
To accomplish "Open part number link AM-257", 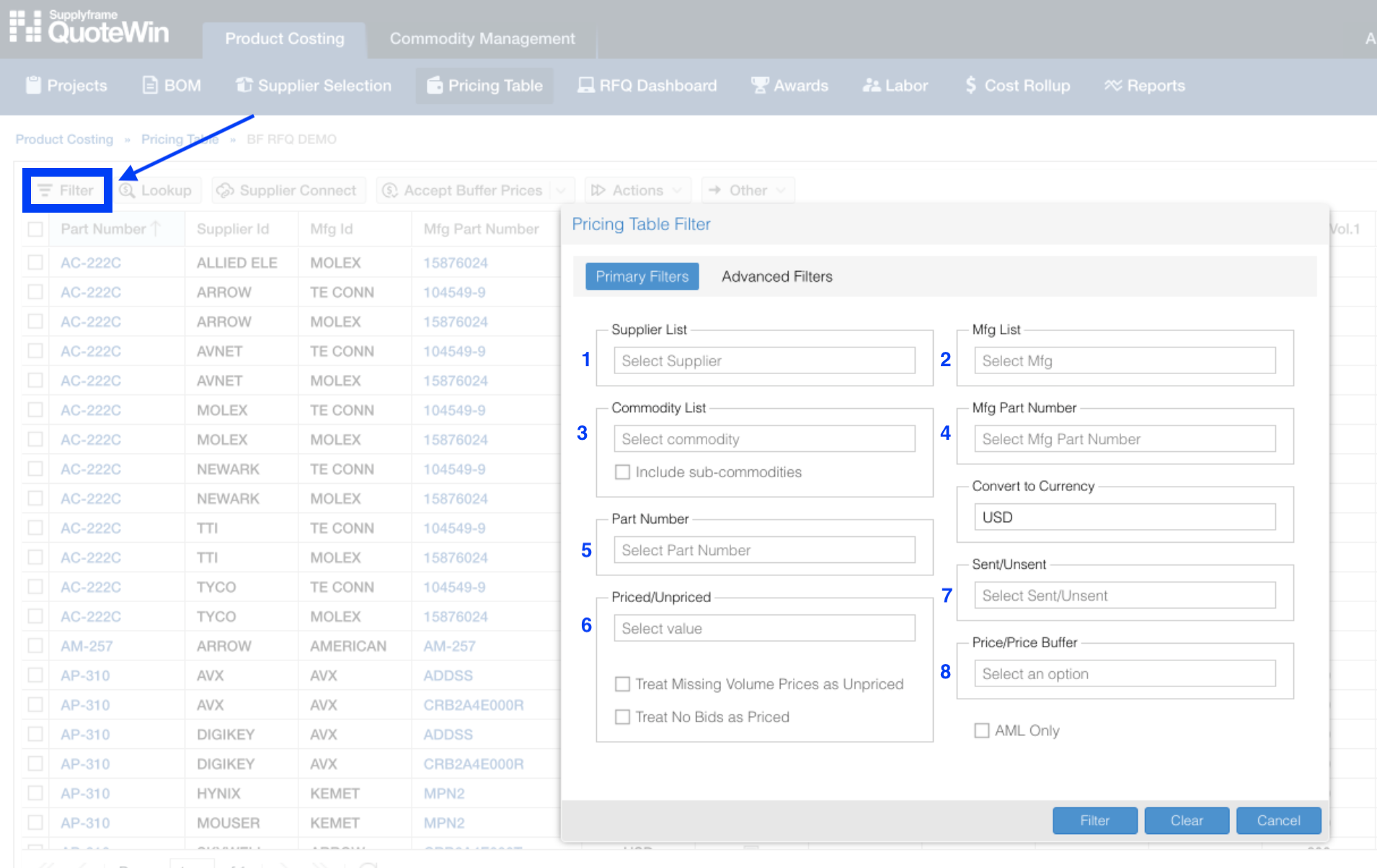I will (x=87, y=646).
